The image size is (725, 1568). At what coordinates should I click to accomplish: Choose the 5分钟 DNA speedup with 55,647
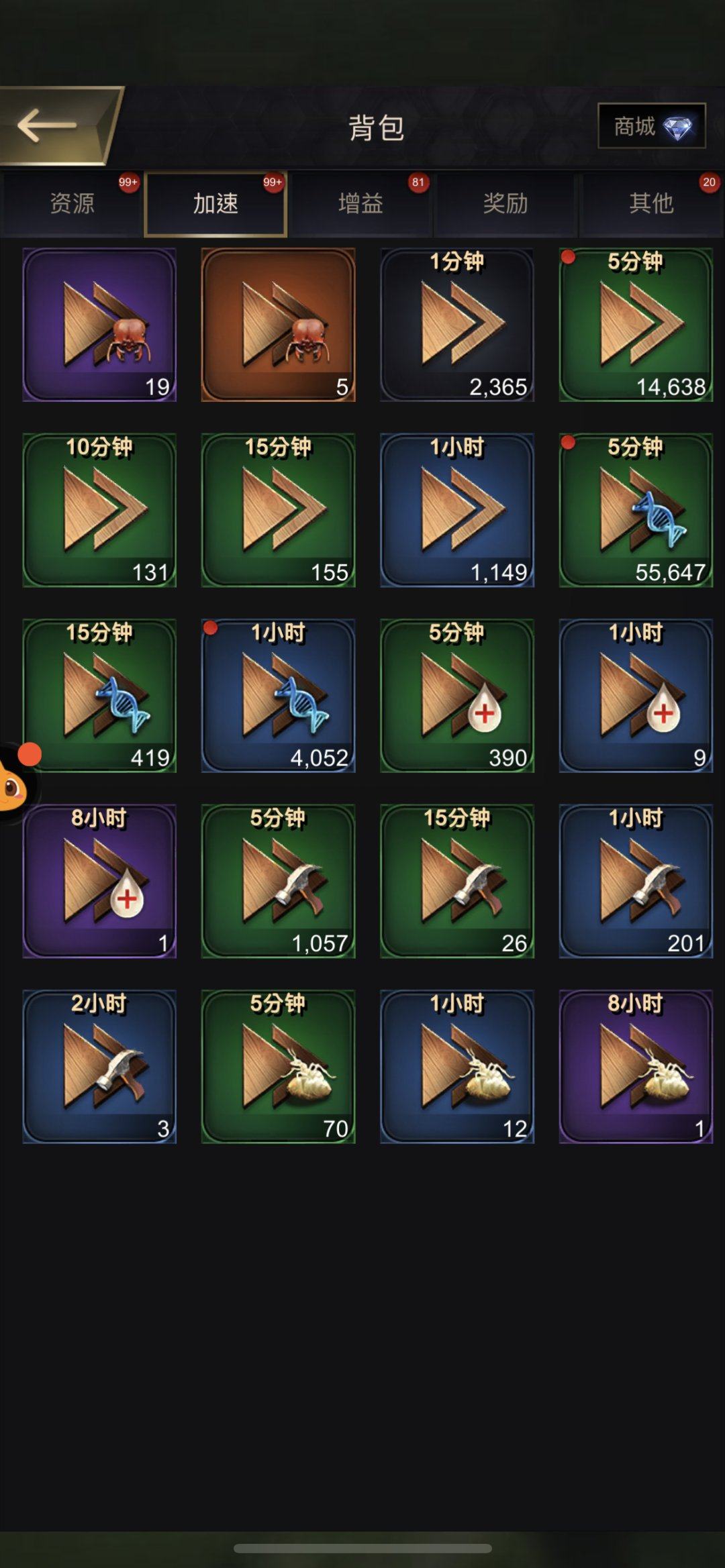point(636,510)
